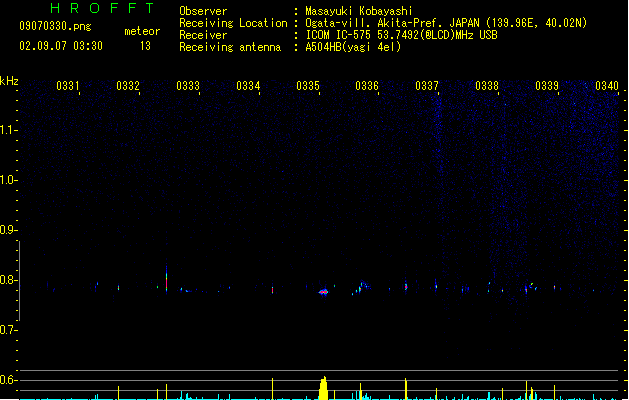629x400 pixels.
Task: Click the tall red meteor echo before 0333
Action: (x=166, y=279)
